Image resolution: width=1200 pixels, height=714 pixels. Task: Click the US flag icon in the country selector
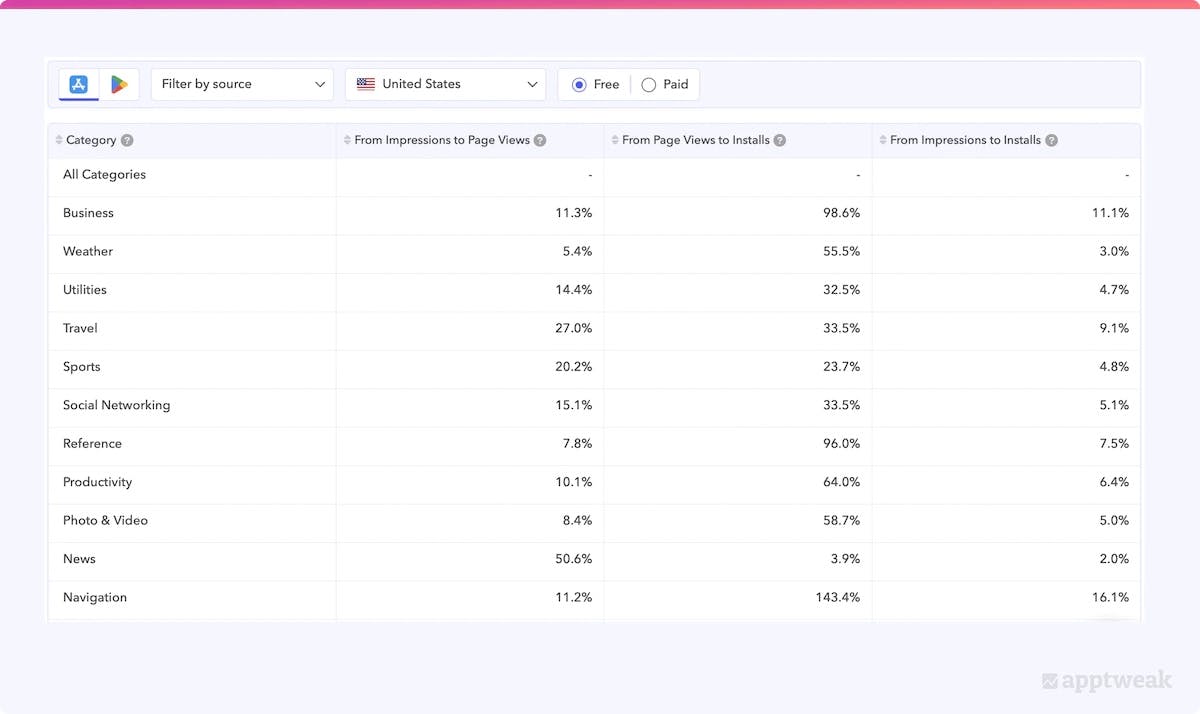(x=366, y=84)
